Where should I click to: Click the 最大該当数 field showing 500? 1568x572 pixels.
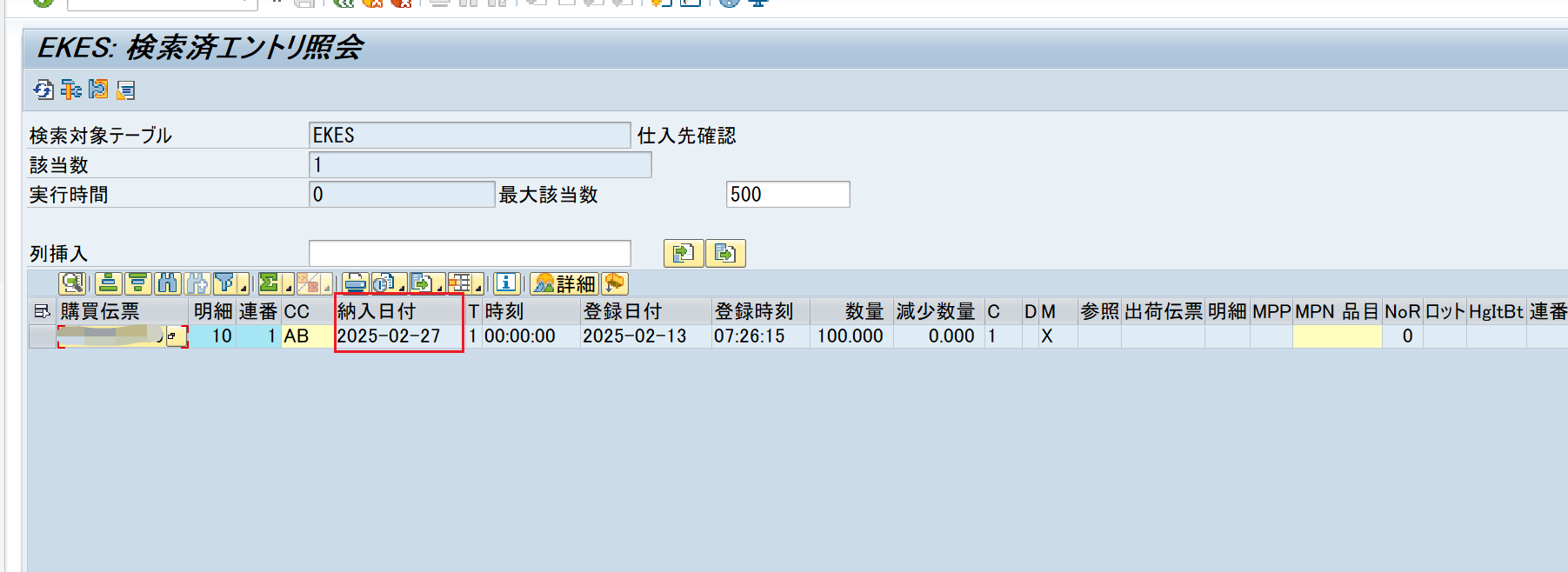tap(788, 195)
